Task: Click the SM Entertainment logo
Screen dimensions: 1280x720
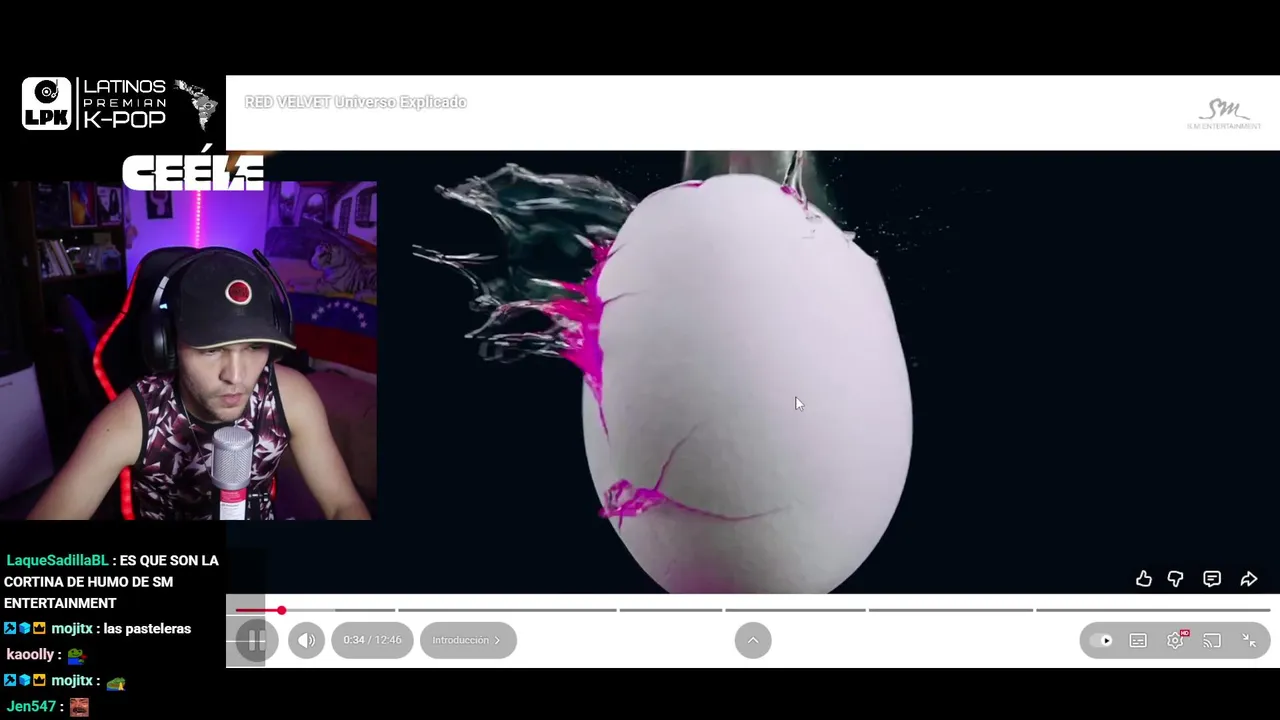Action: (x=1224, y=114)
